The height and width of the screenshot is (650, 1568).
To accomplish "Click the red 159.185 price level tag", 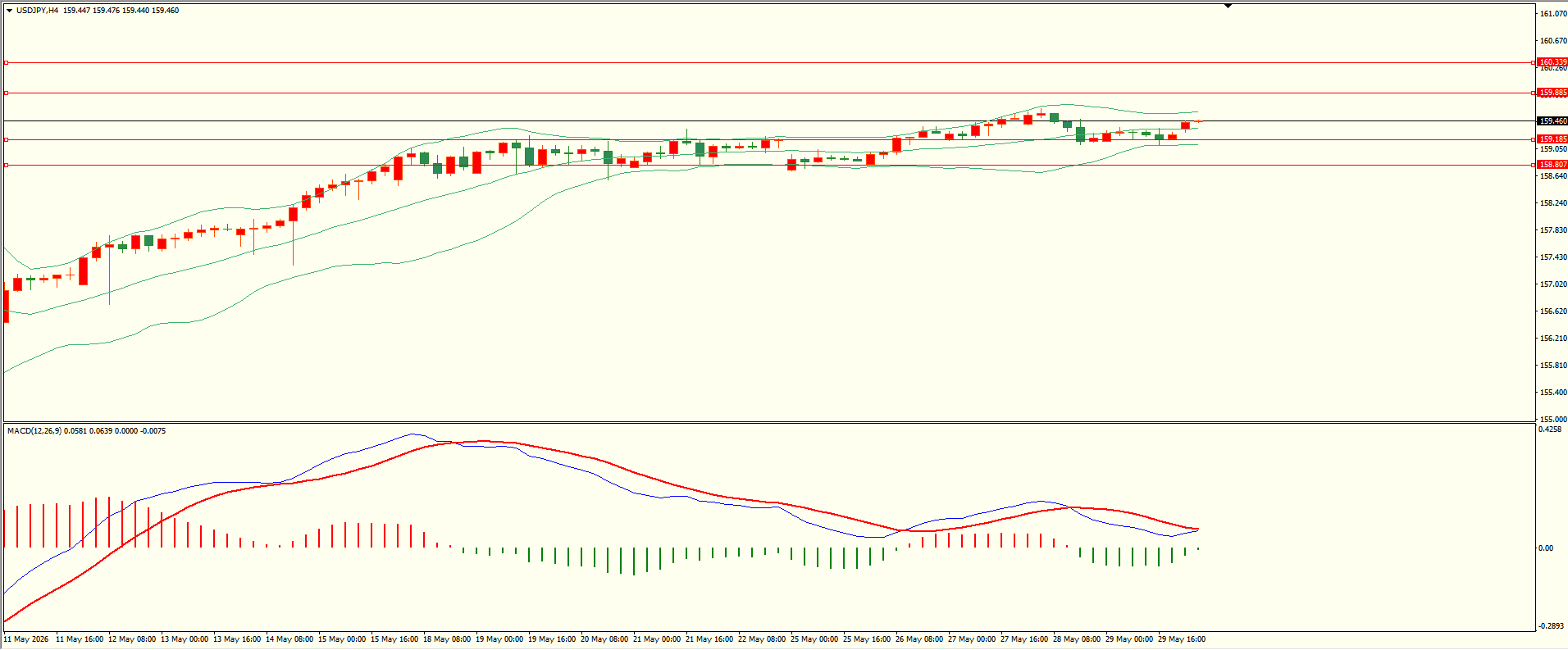I will (1552, 139).
